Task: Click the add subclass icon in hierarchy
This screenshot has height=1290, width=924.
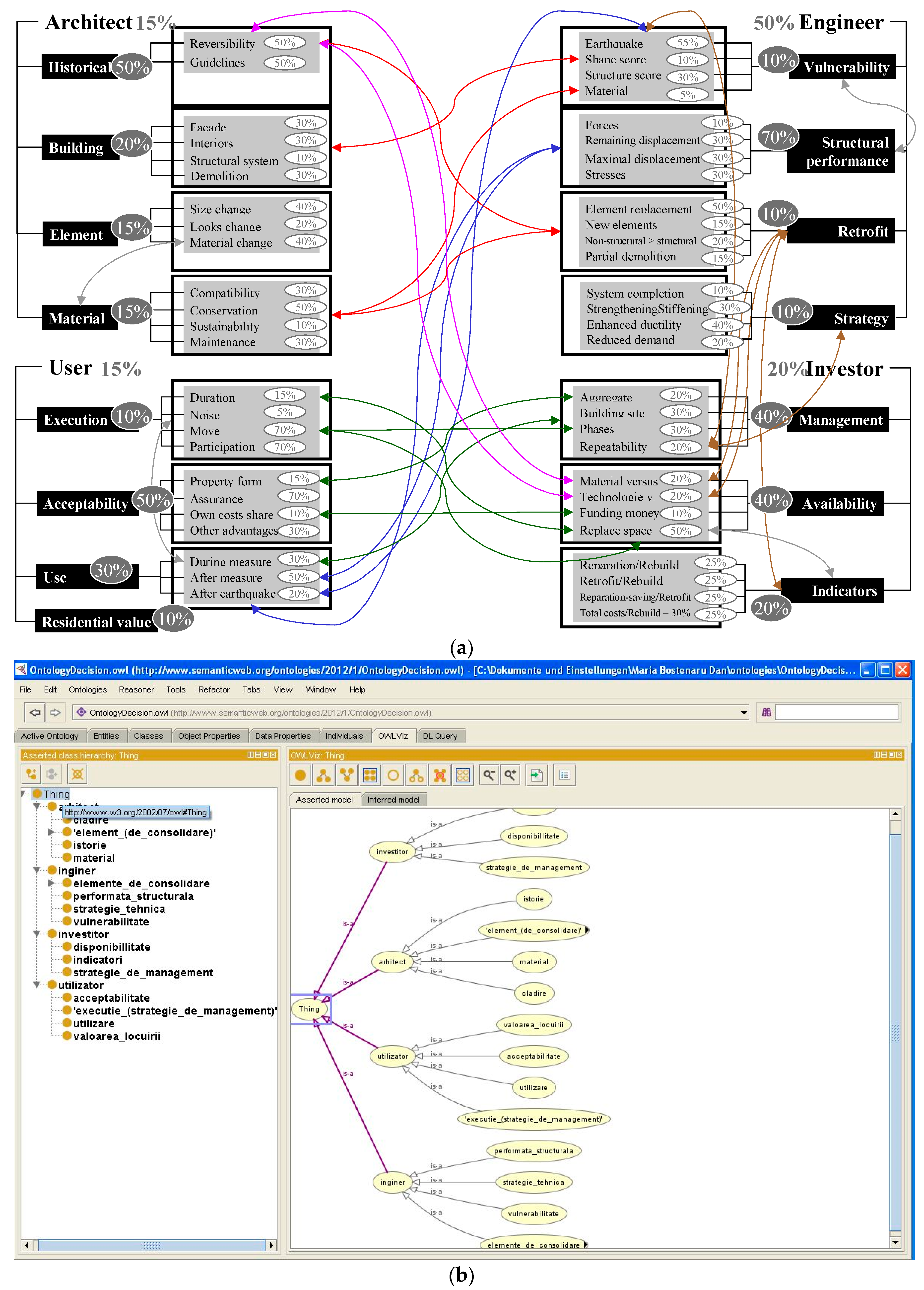Action: pyautogui.click(x=31, y=774)
